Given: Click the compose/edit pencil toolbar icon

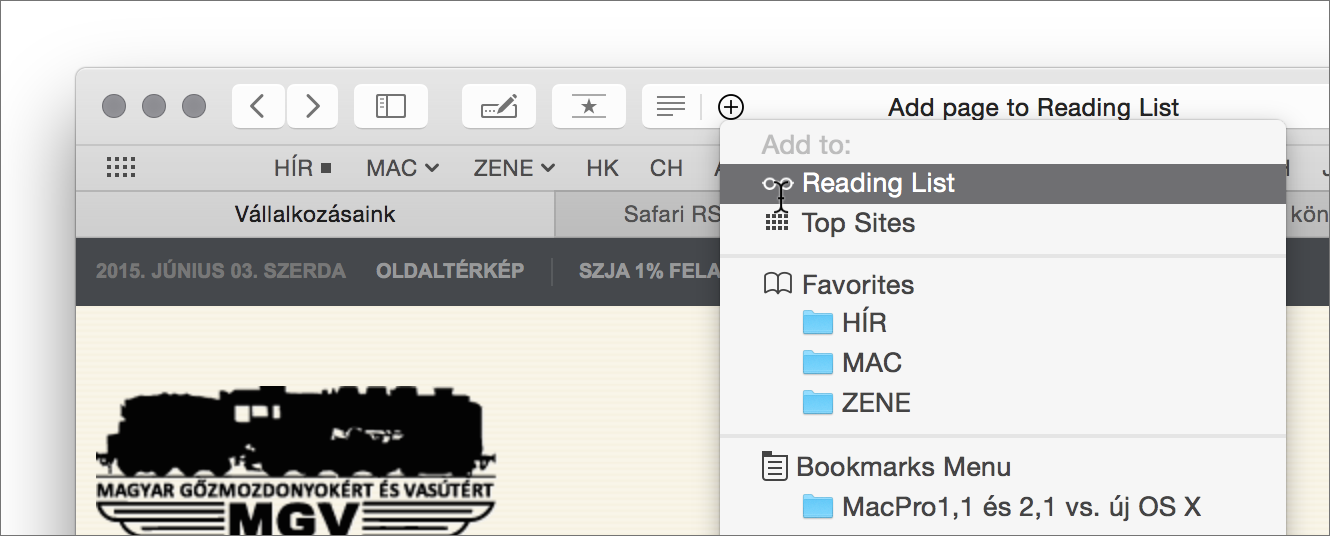Looking at the screenshot, I should [x=499, y=106].
